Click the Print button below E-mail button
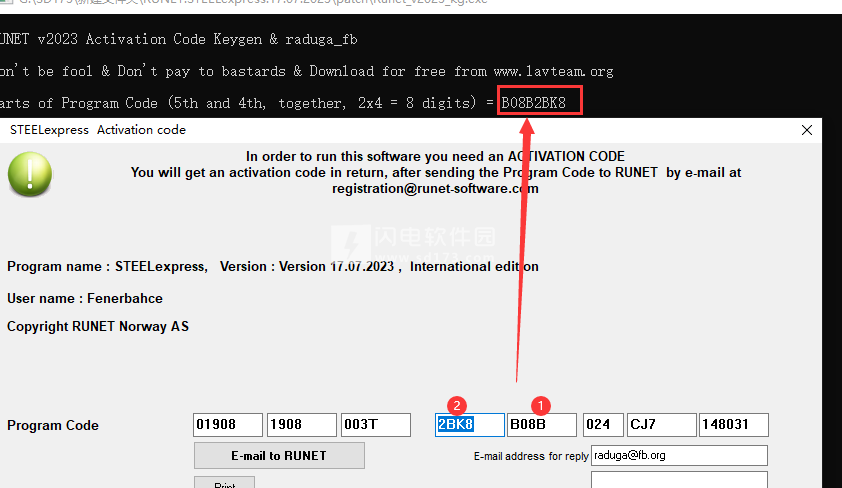 [224, 482]
